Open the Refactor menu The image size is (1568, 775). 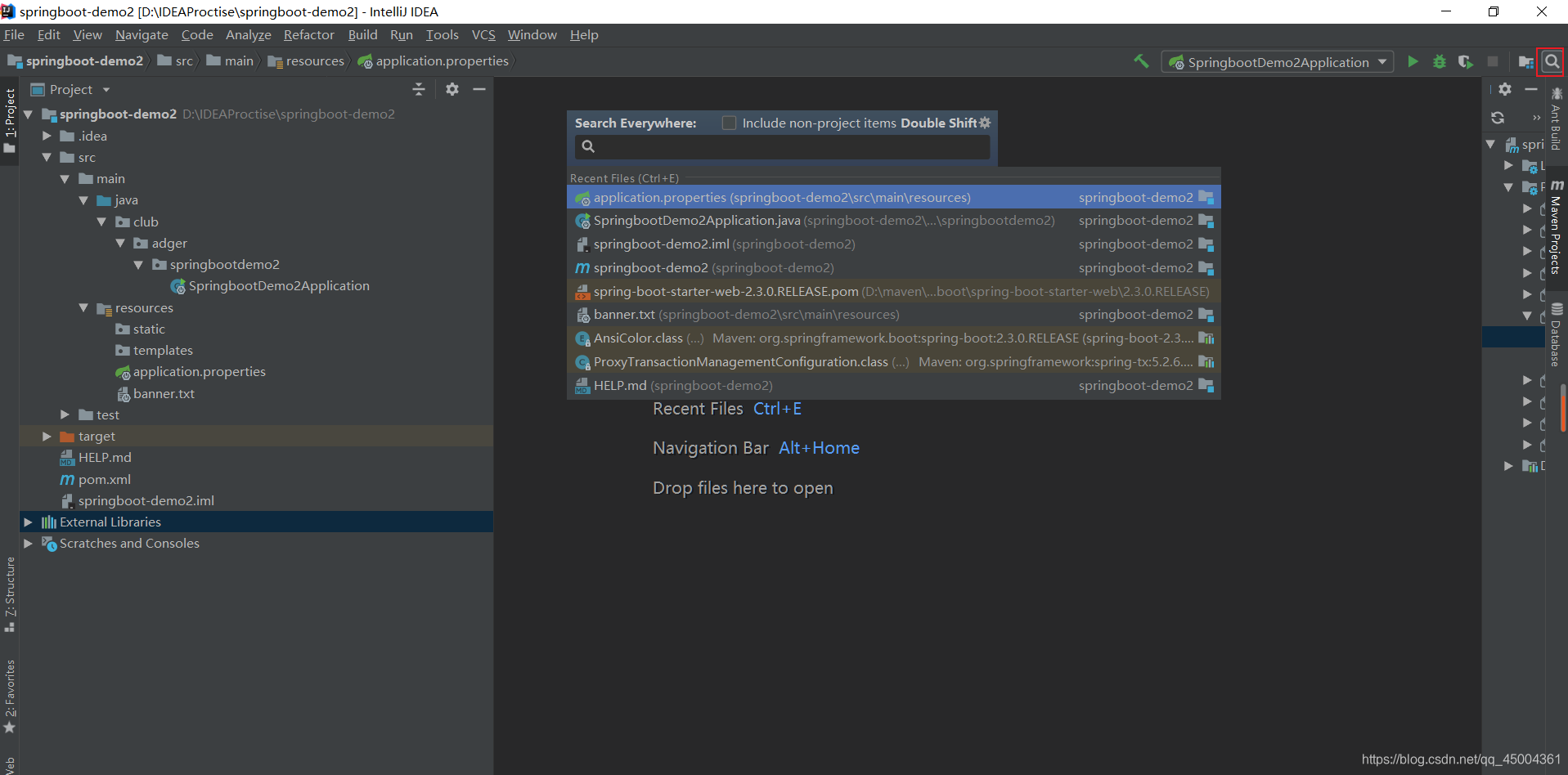tap(308, 34)
